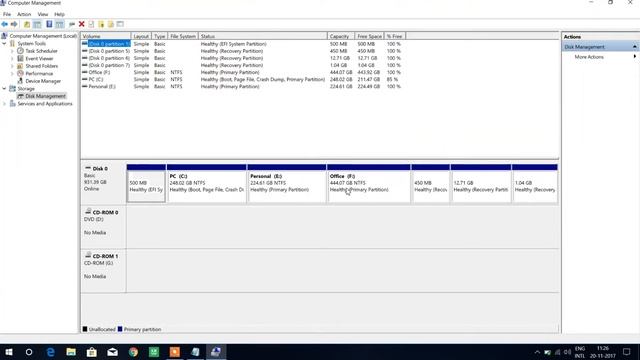
Task: Click the Up One Level toolbar icon
Action: [27, 24]
